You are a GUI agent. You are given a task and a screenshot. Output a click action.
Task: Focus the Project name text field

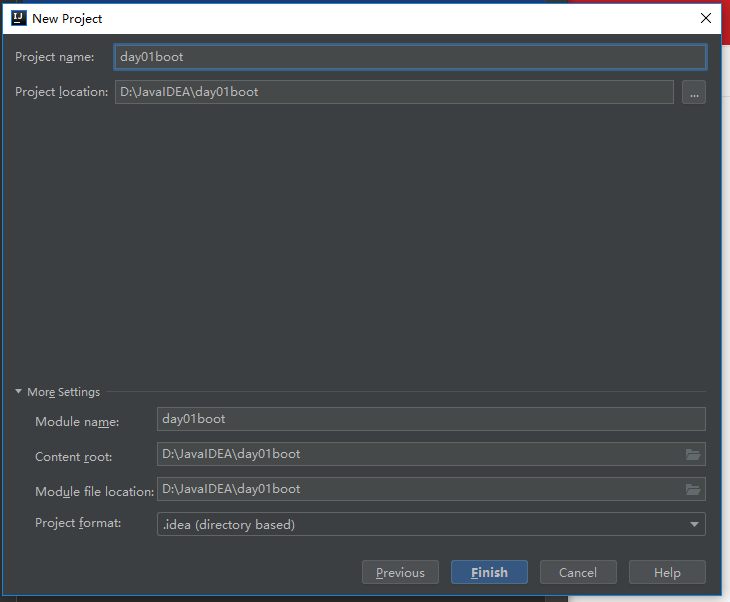tap(410, 57)
